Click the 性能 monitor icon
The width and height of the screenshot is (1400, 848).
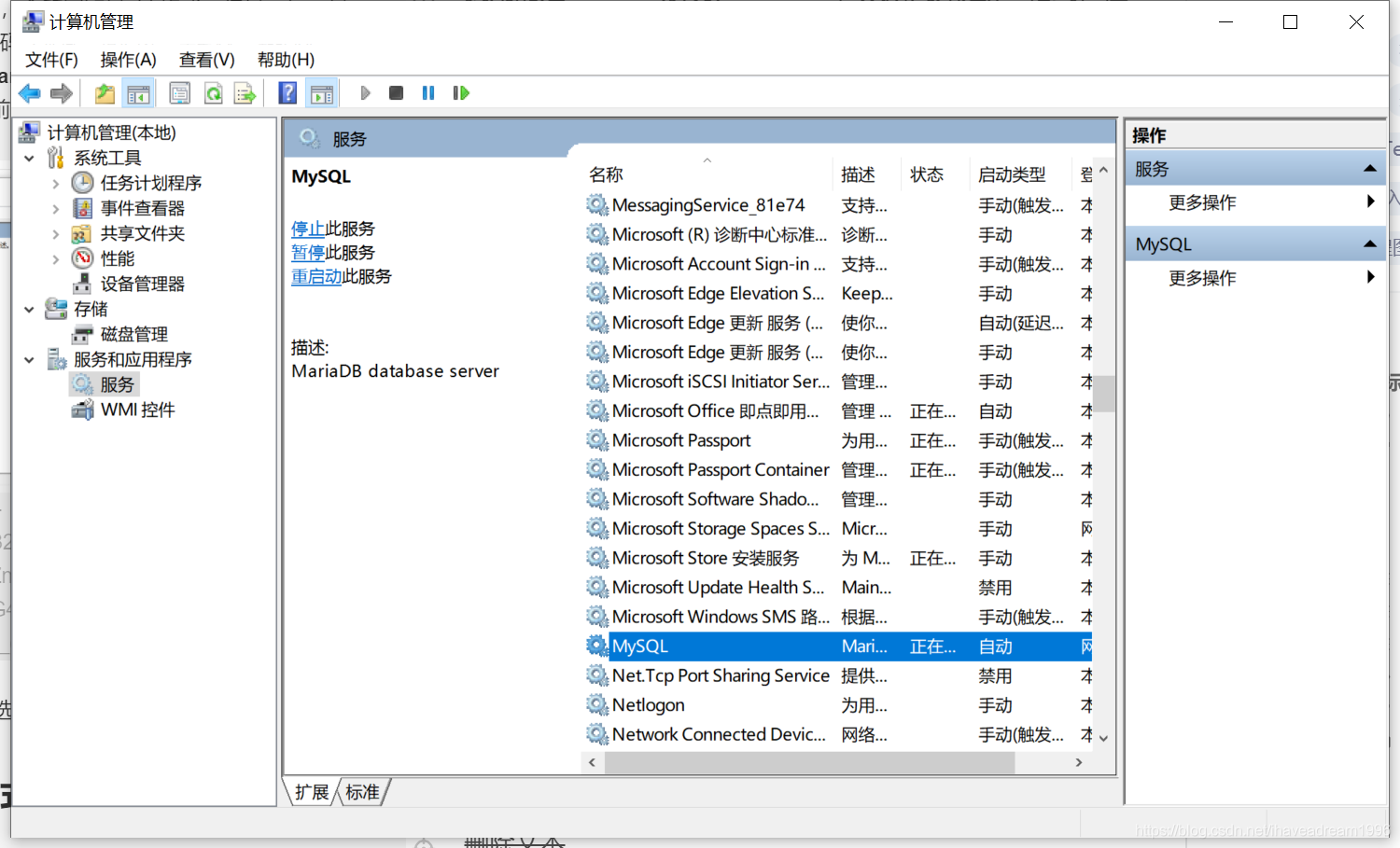[x=83, y=258]
